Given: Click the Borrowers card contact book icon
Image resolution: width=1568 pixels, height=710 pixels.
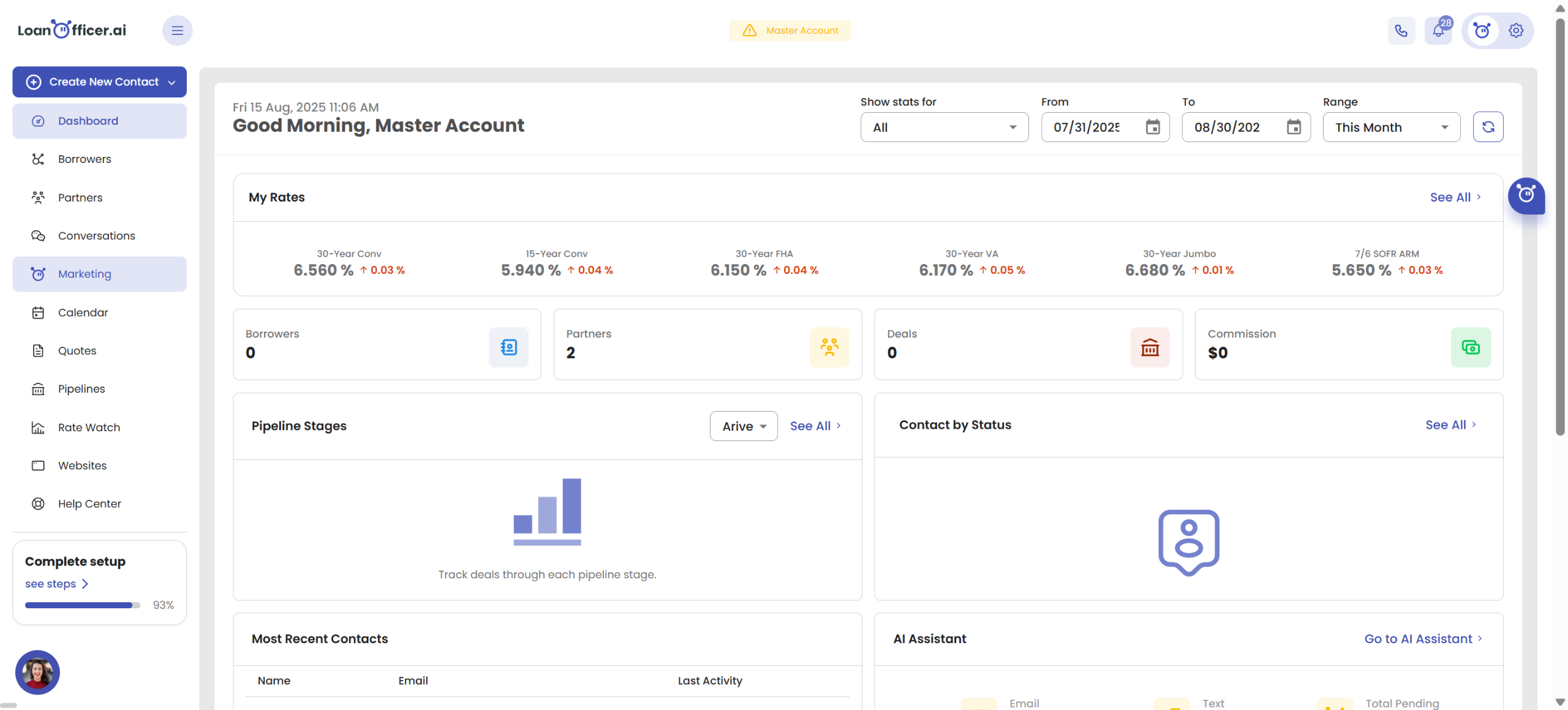Looking at the screenshot, I should [x=508, y=347].
